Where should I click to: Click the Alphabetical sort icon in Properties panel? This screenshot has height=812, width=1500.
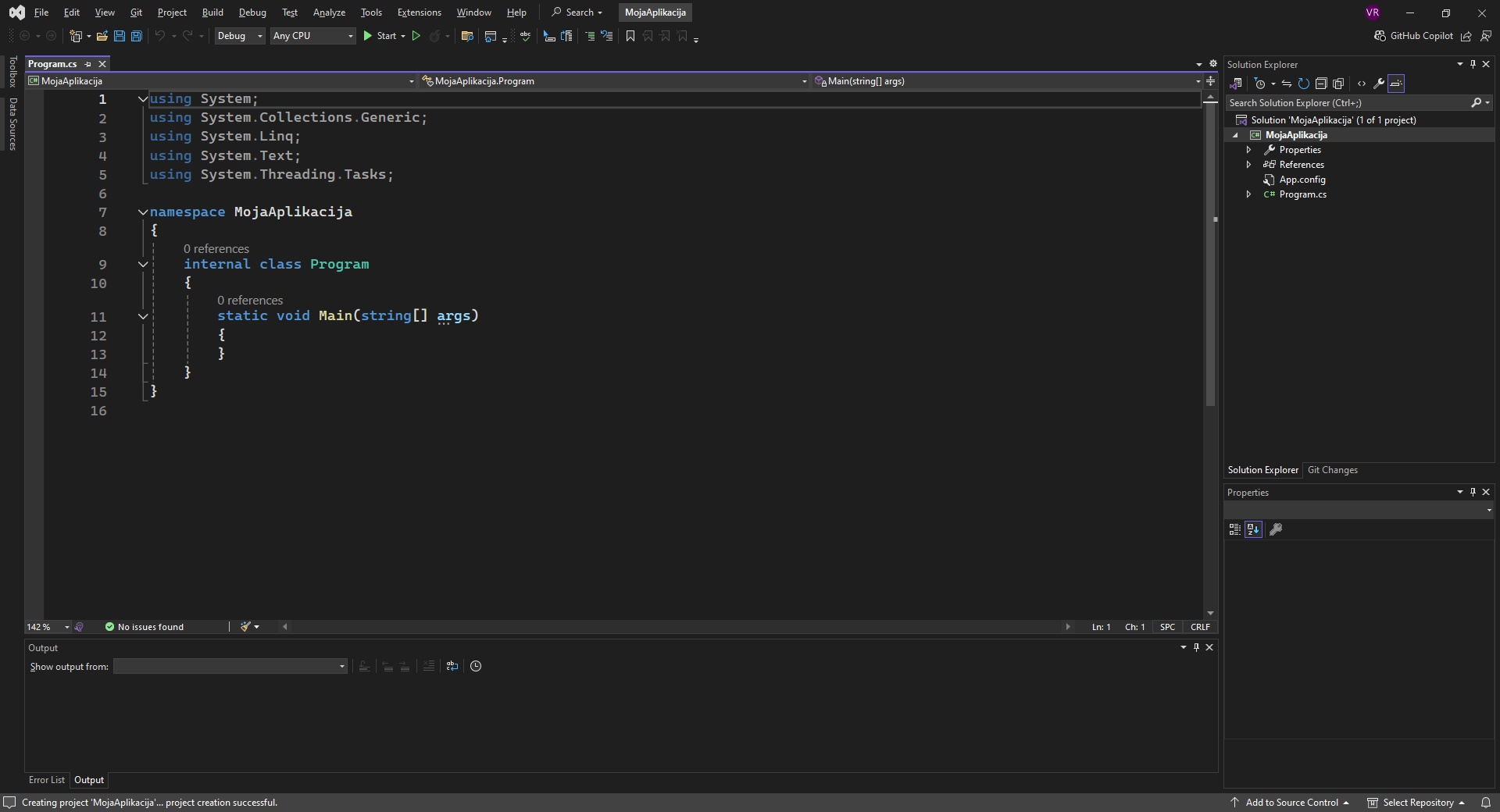[x=1253, y=529]
